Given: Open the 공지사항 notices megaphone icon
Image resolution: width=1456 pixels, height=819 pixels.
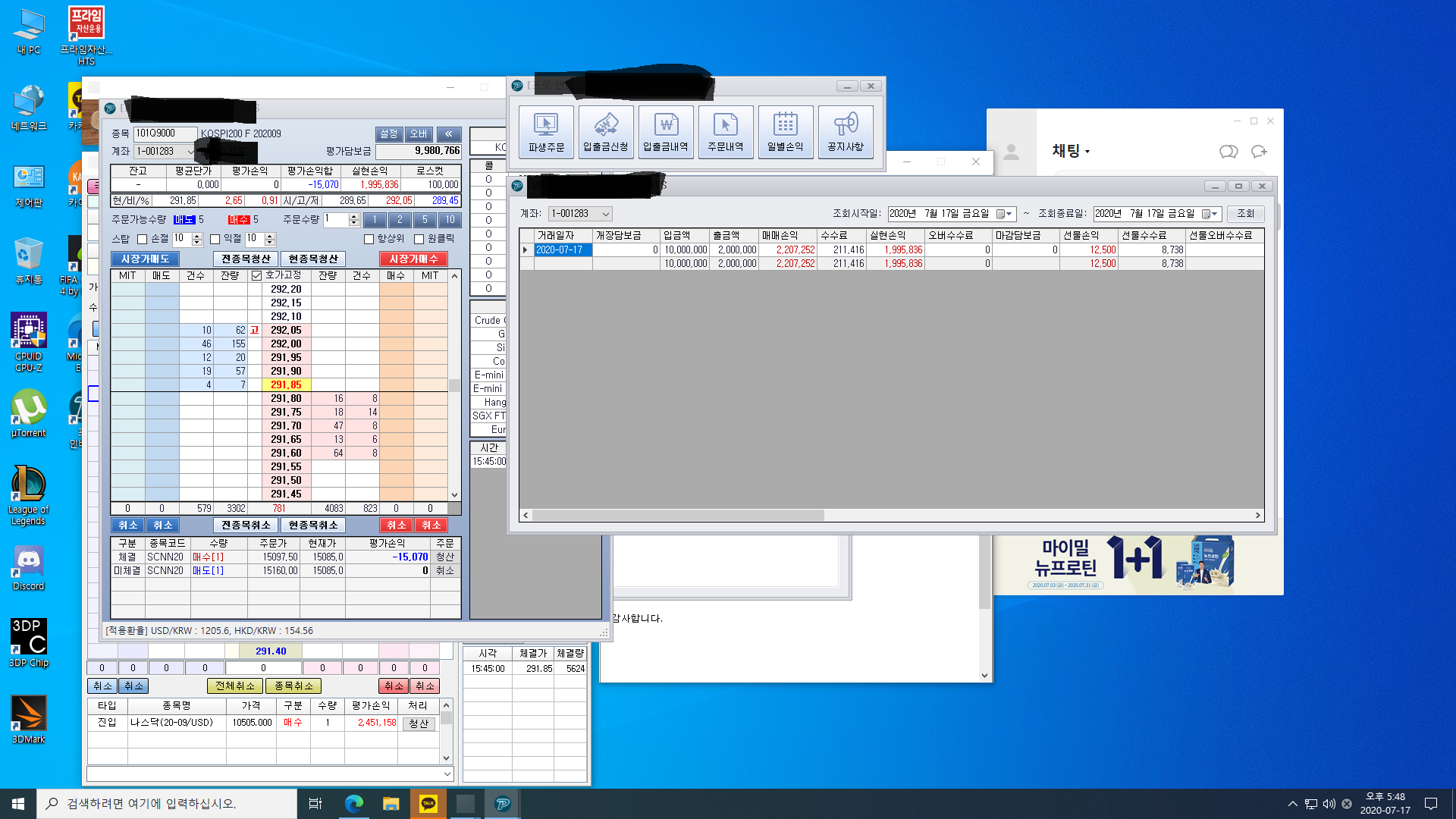Looking at the screenshot, I should tap(846, 132).
